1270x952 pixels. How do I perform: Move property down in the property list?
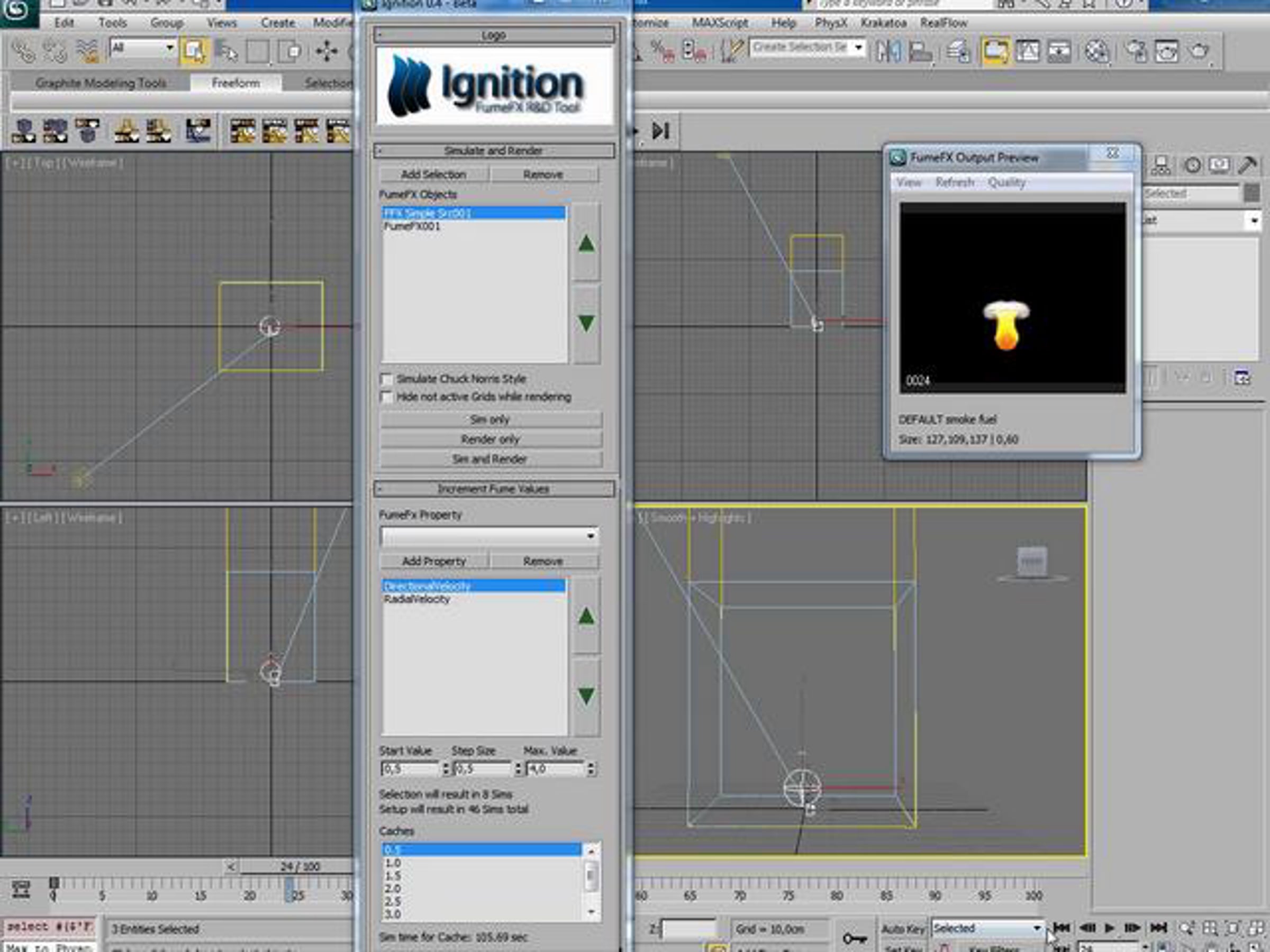(586, 697)
